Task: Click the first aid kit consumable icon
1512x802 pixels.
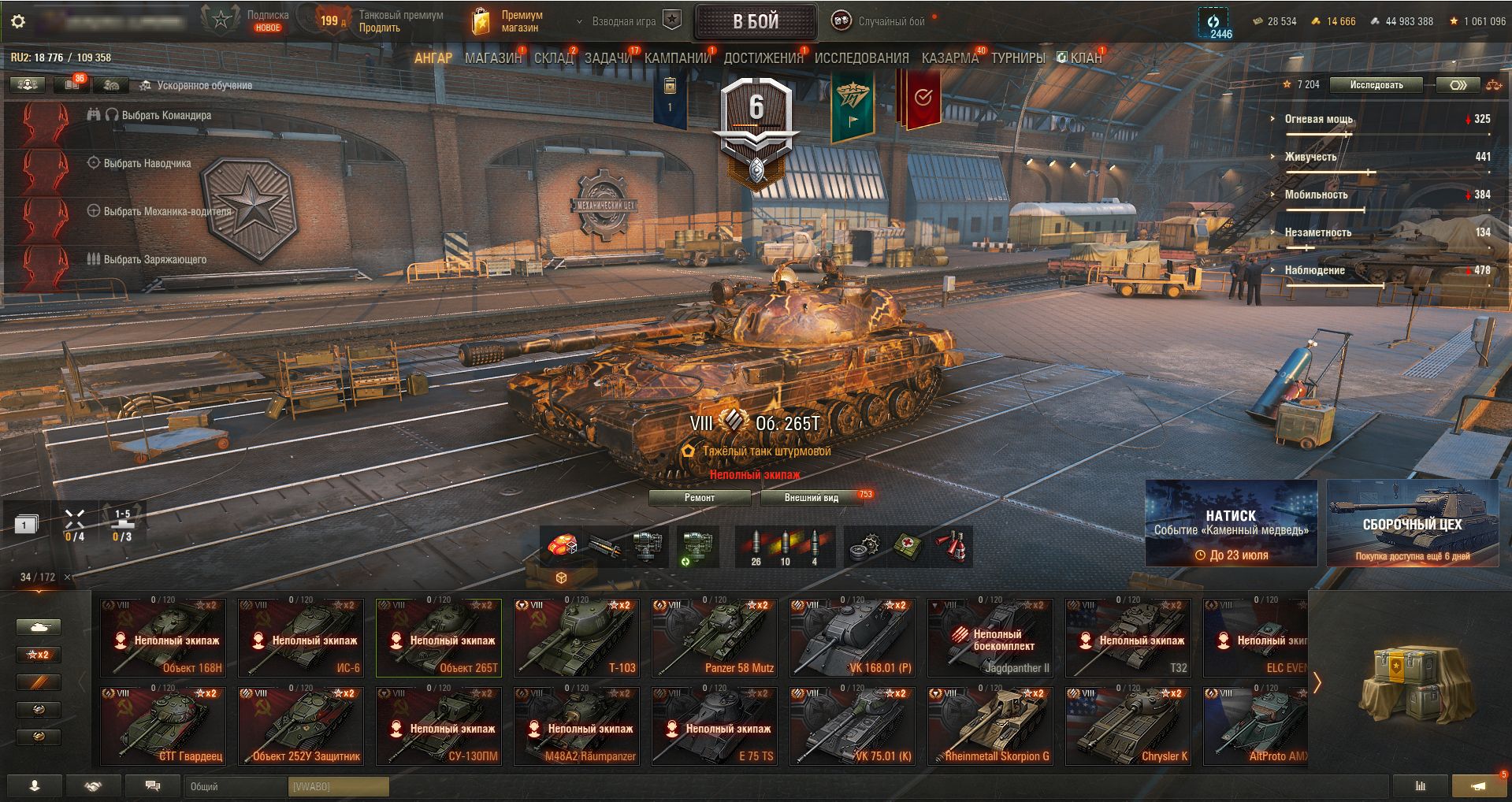Action: point(909,547)
